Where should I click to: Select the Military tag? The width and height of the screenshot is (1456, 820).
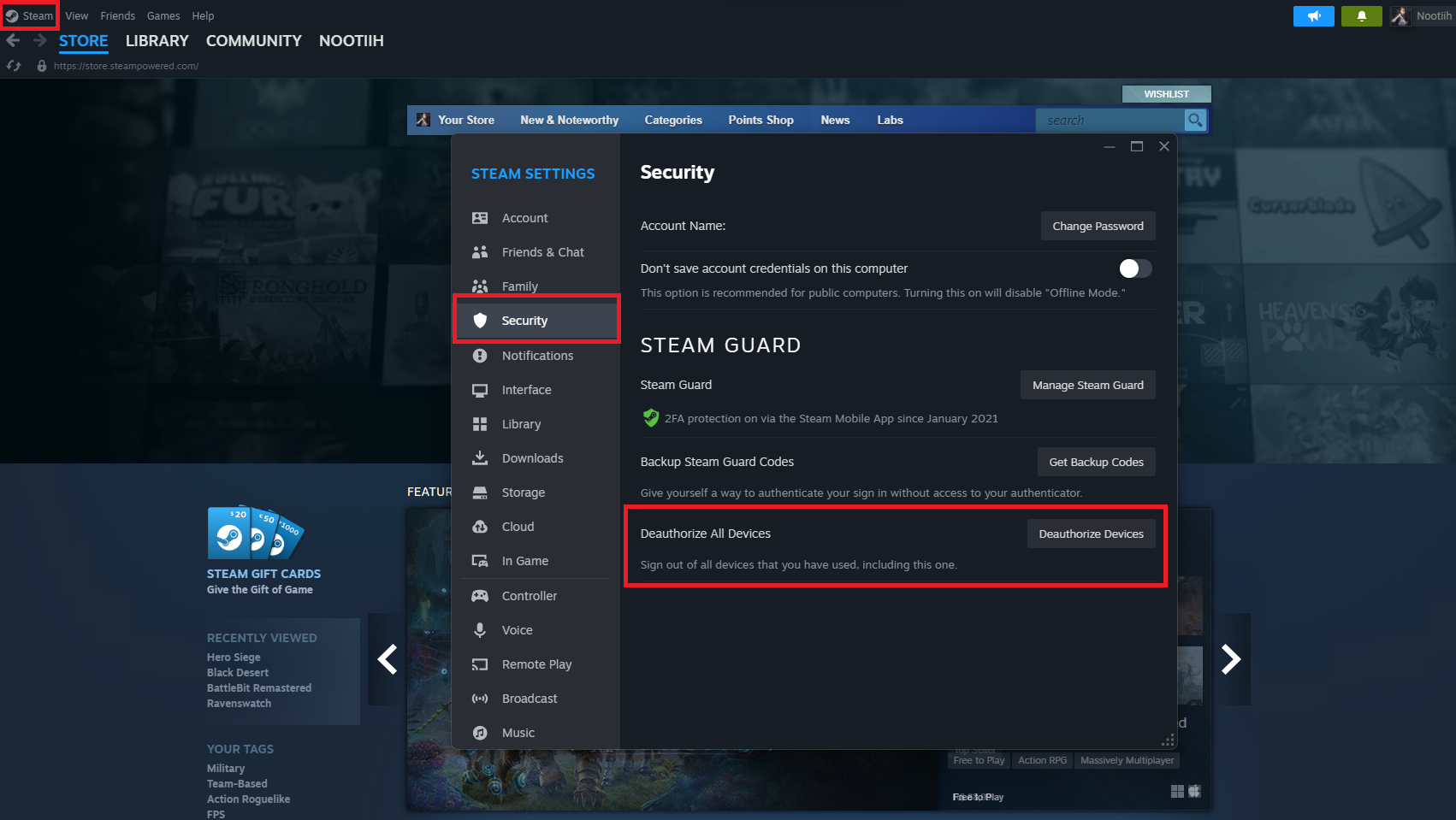tap(226, 769)
